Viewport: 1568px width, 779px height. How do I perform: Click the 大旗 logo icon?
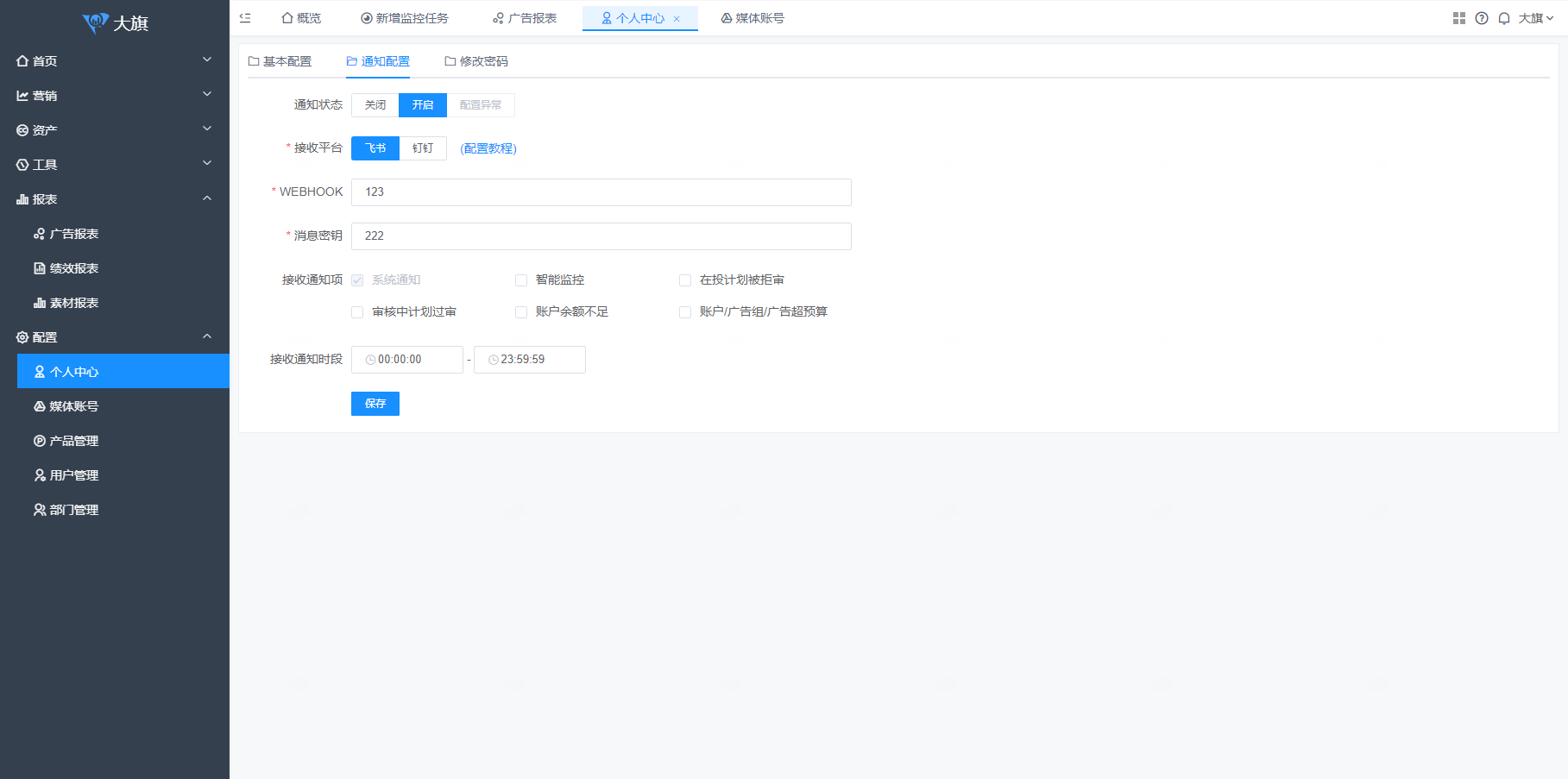(x=95, y=22)
